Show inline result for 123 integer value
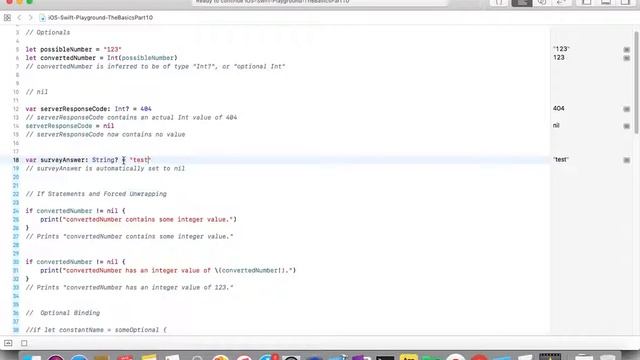This screenshot has width=640, height=360. coord(627,58)
